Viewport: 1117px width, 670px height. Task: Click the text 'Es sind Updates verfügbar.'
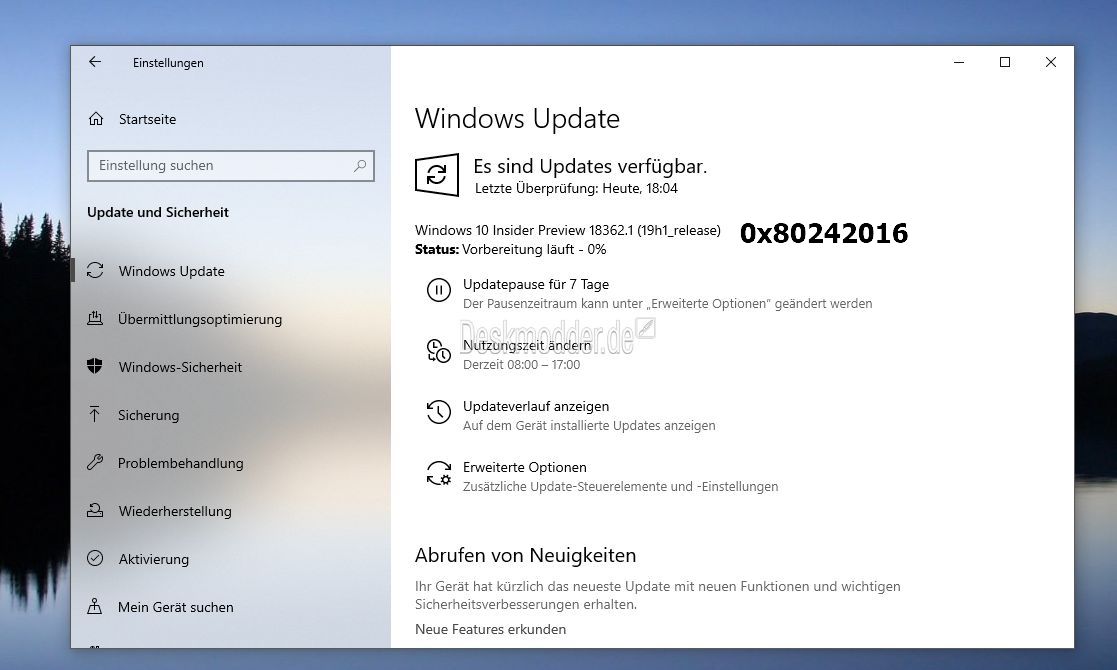point(590,167)
